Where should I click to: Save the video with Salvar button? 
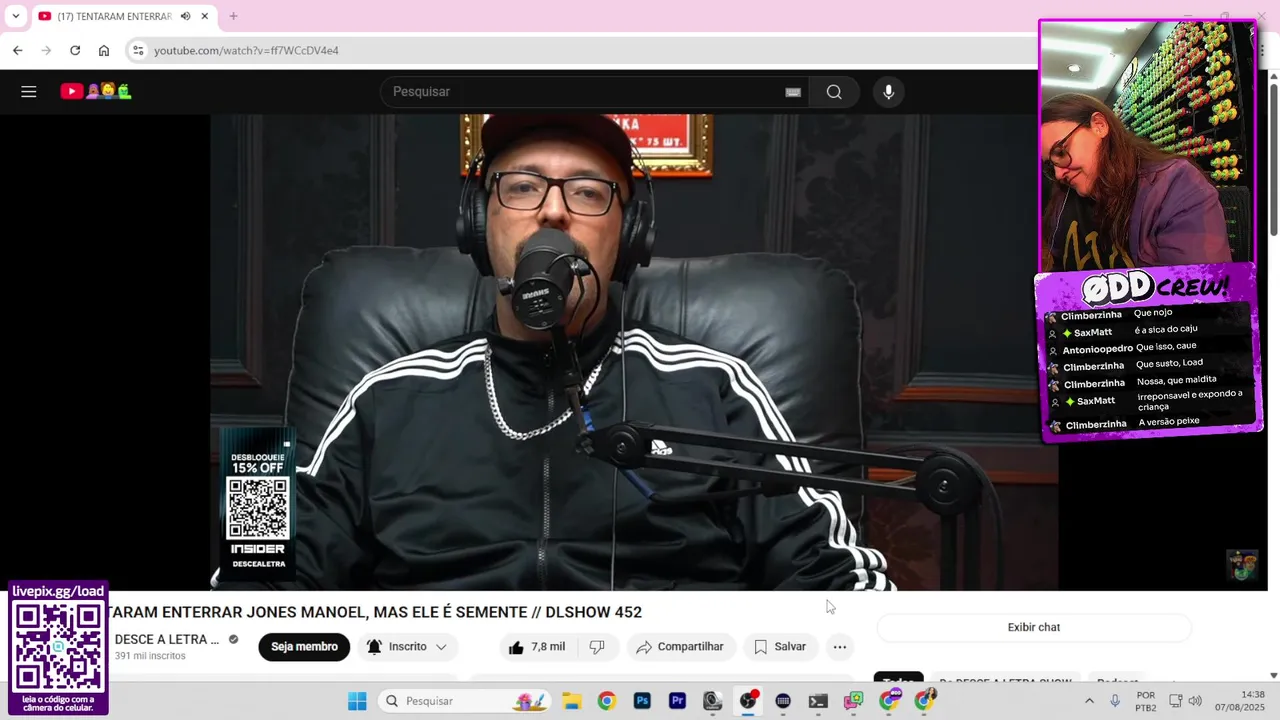(x=780, y=647)
